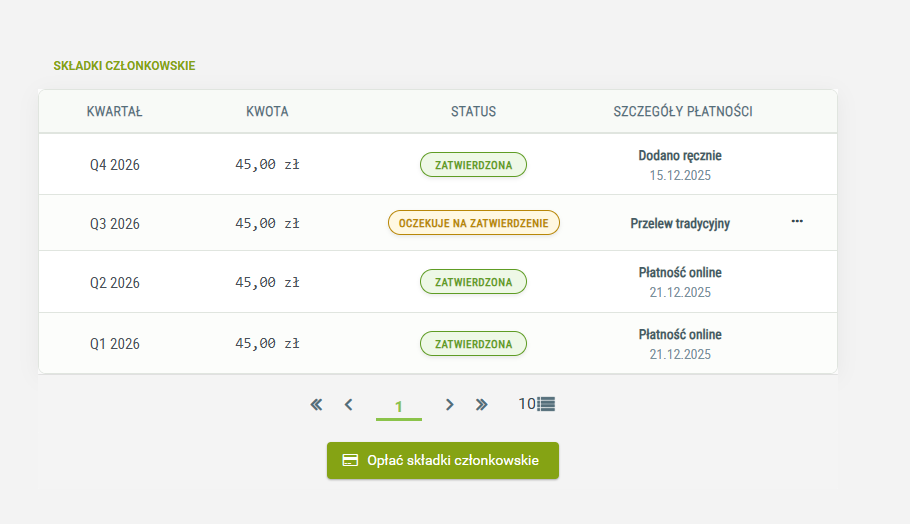
Task: Click Oczekuje na zatwierdzenie status badge
Action: click(x=473, y=223)
